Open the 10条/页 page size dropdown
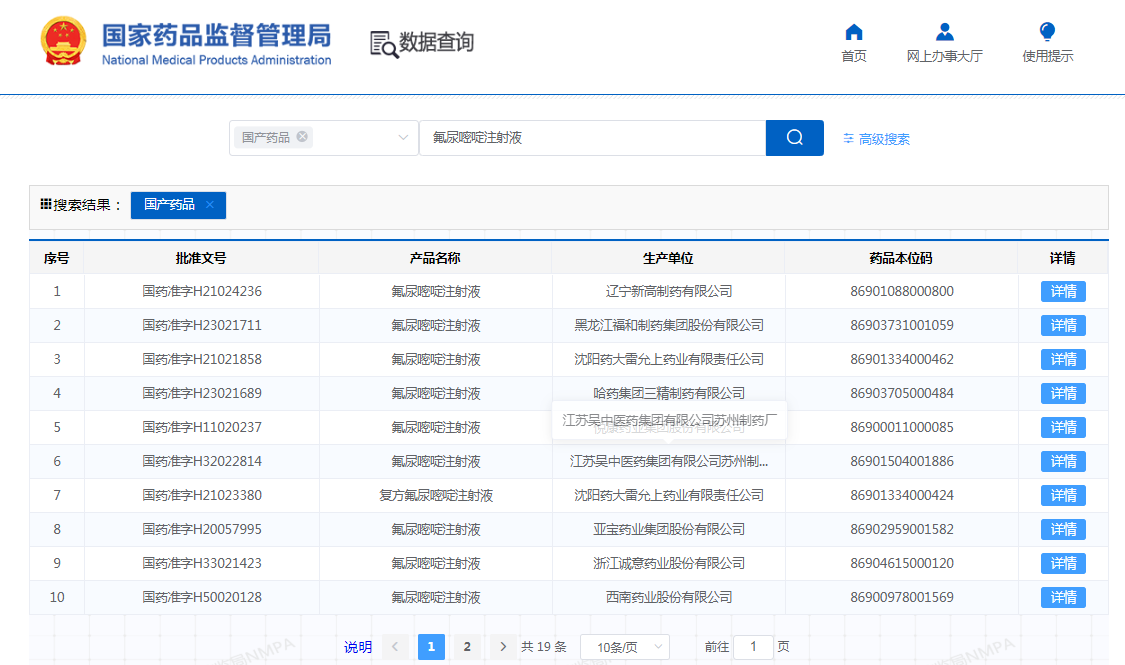1125x665 pixels. [624, 647]
